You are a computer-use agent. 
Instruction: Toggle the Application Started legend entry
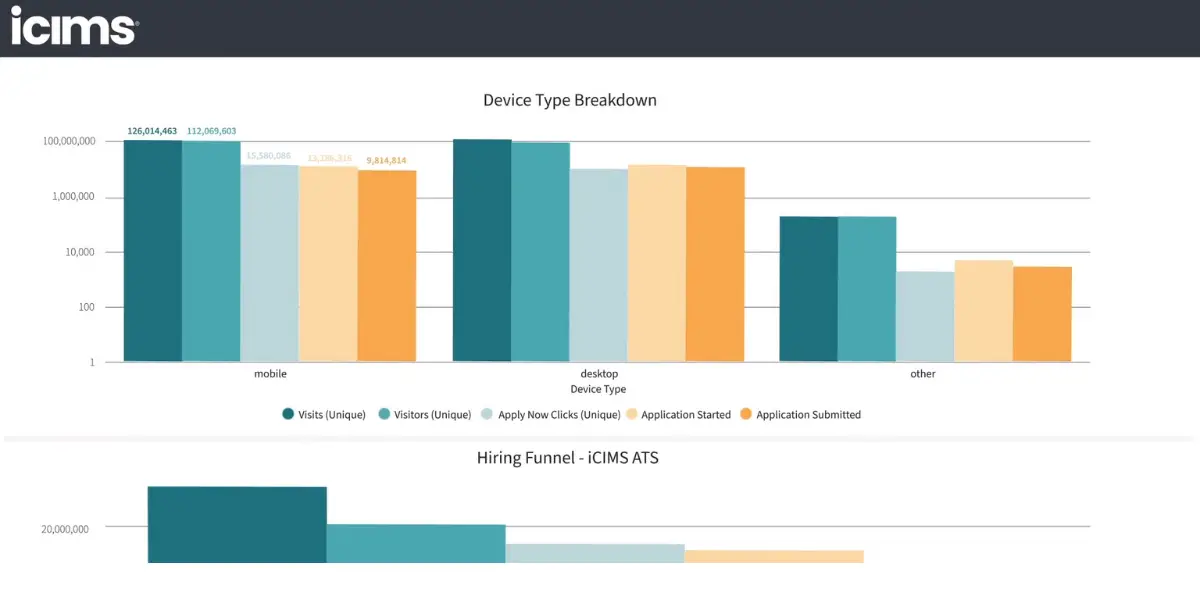[678, 415]
